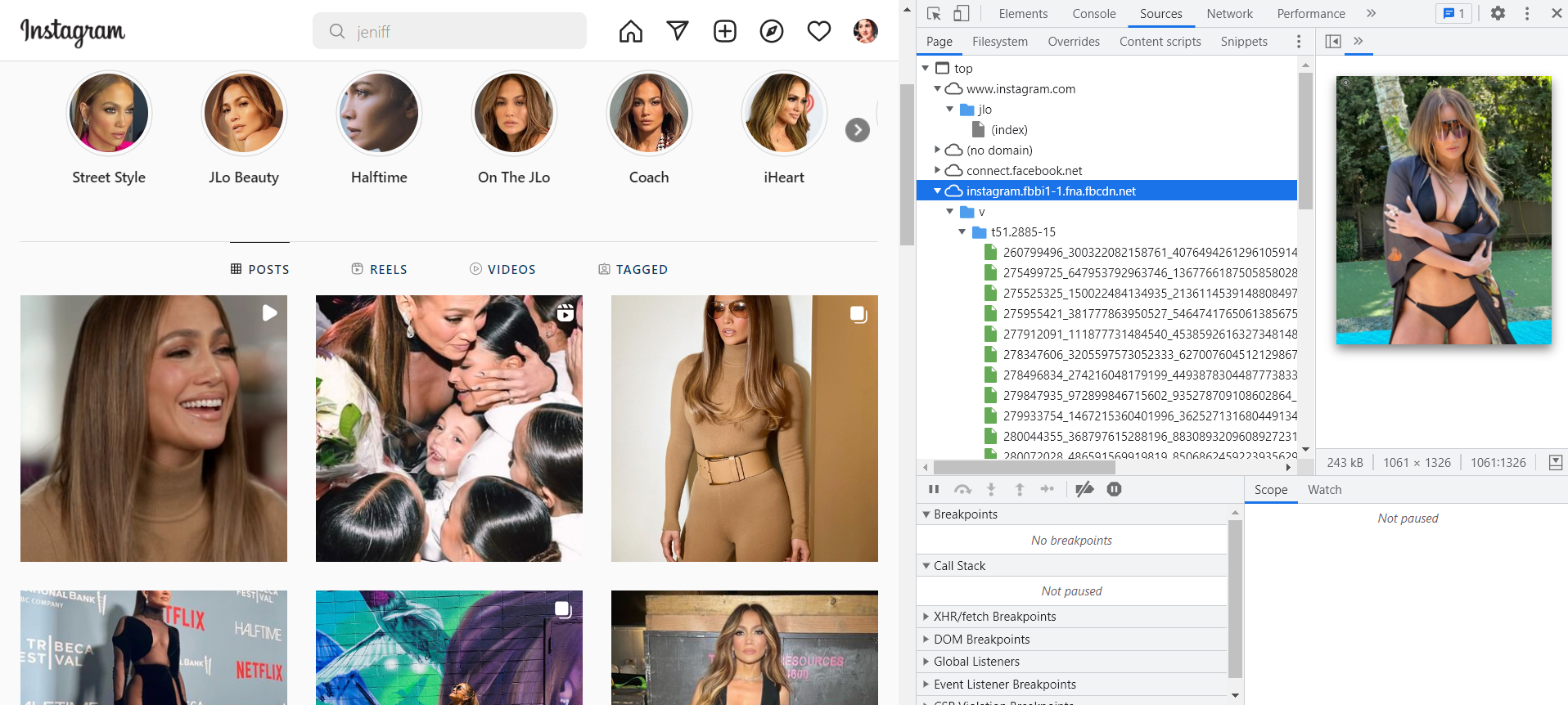Open DevTools settings gear

(x=1498, y=13)
